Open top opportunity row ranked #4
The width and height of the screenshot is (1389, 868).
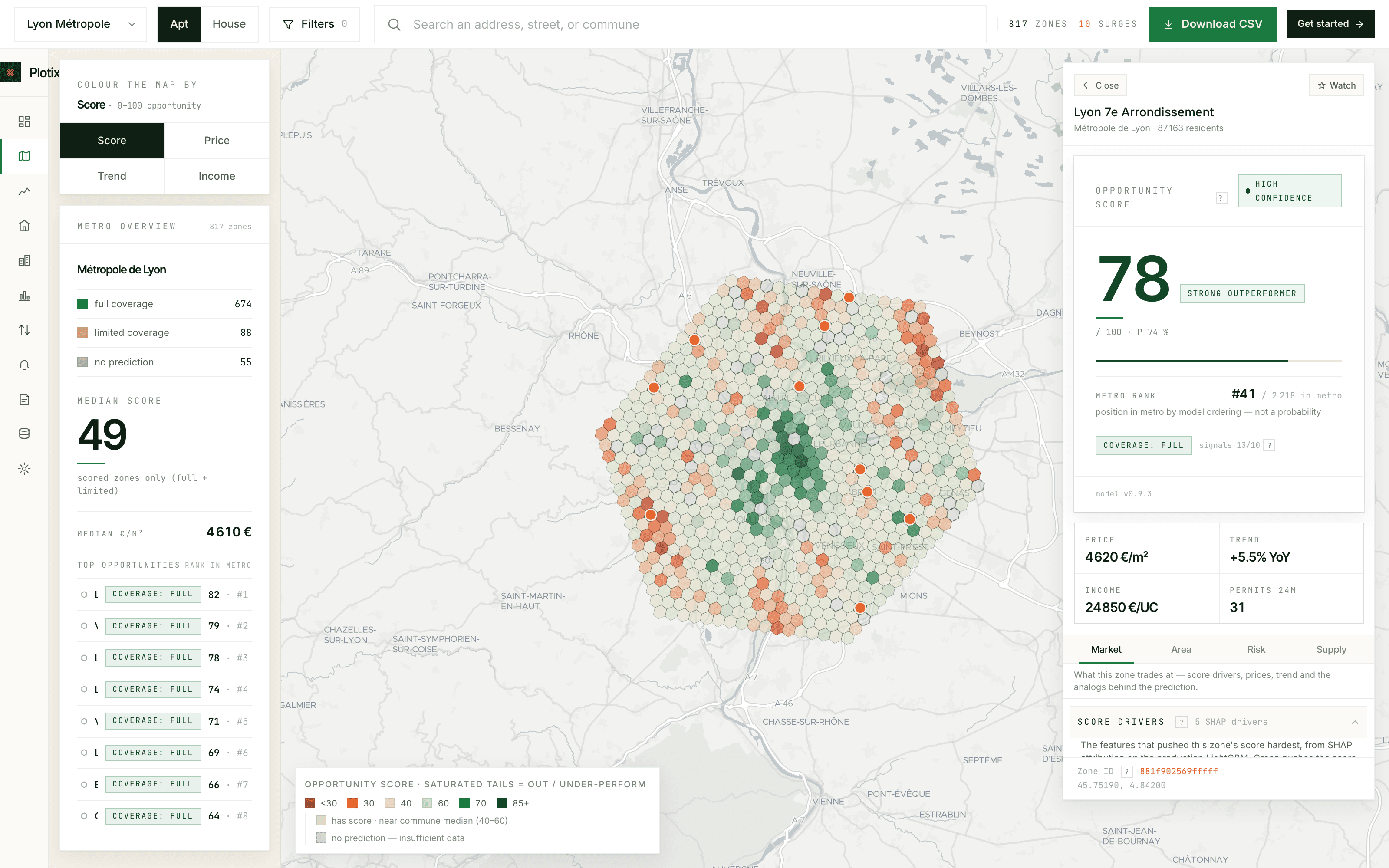(x=164, y=690)
